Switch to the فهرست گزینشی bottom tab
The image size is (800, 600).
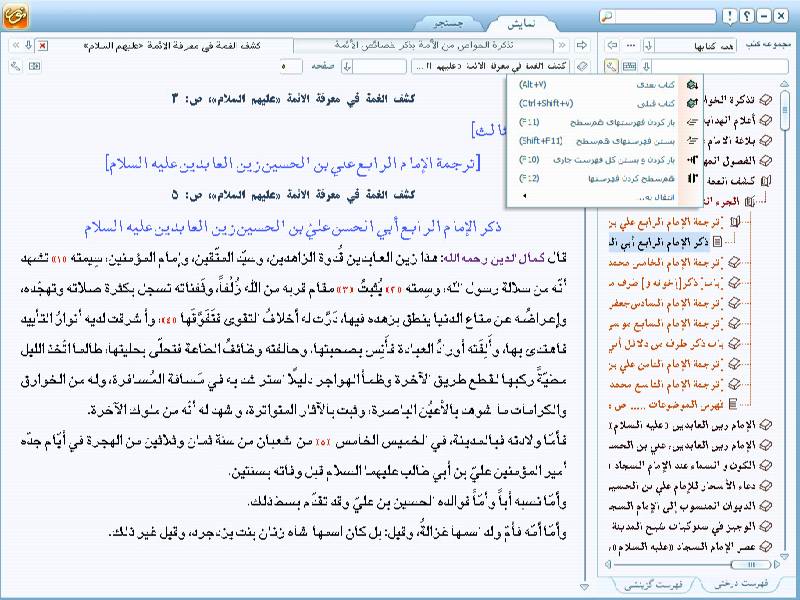pyautogui.click(x=654, y=584)
